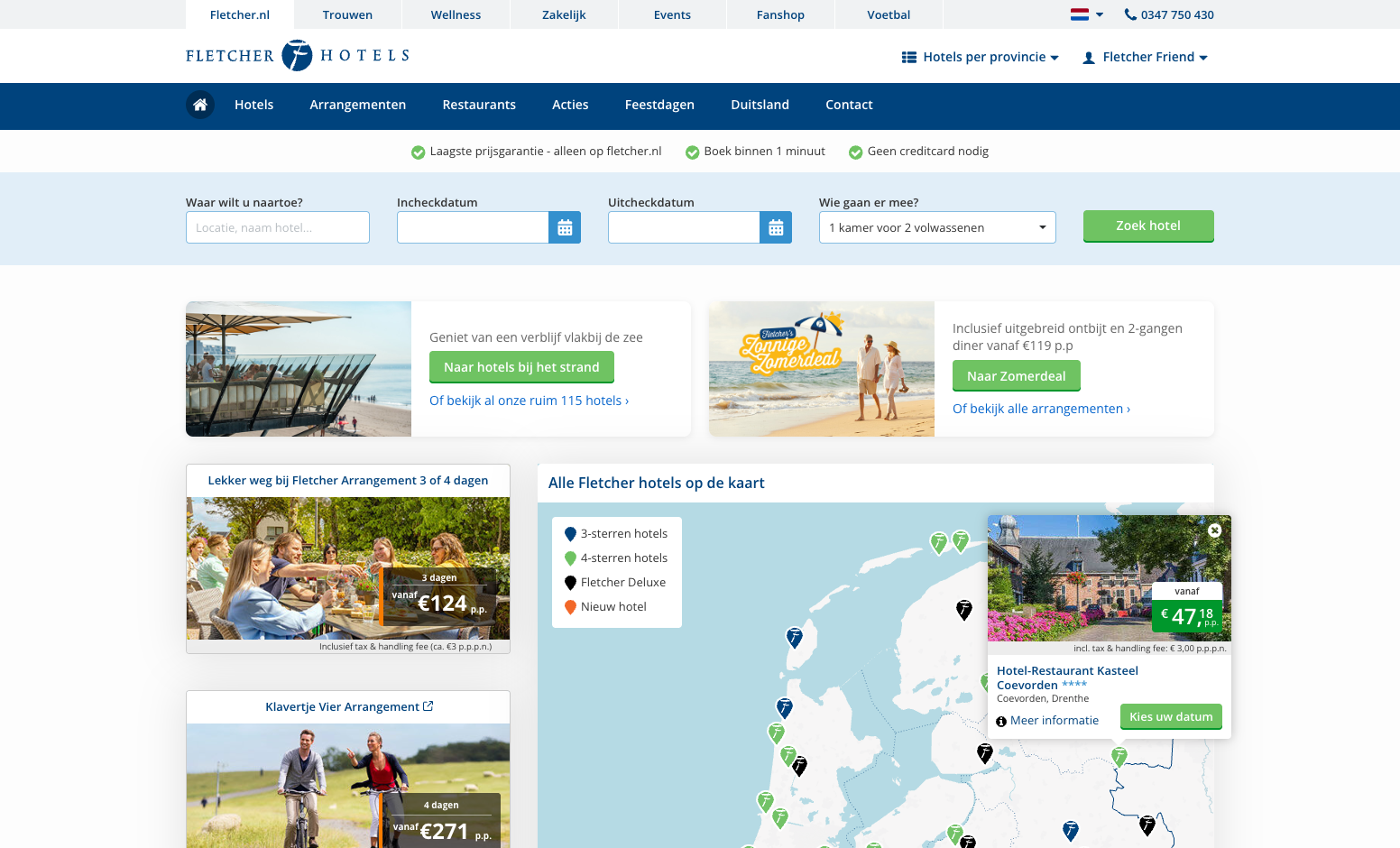Click the green check before Boek binnen 1 minuut
Viewport: 1400px width, 848px height.
[692, 152]
